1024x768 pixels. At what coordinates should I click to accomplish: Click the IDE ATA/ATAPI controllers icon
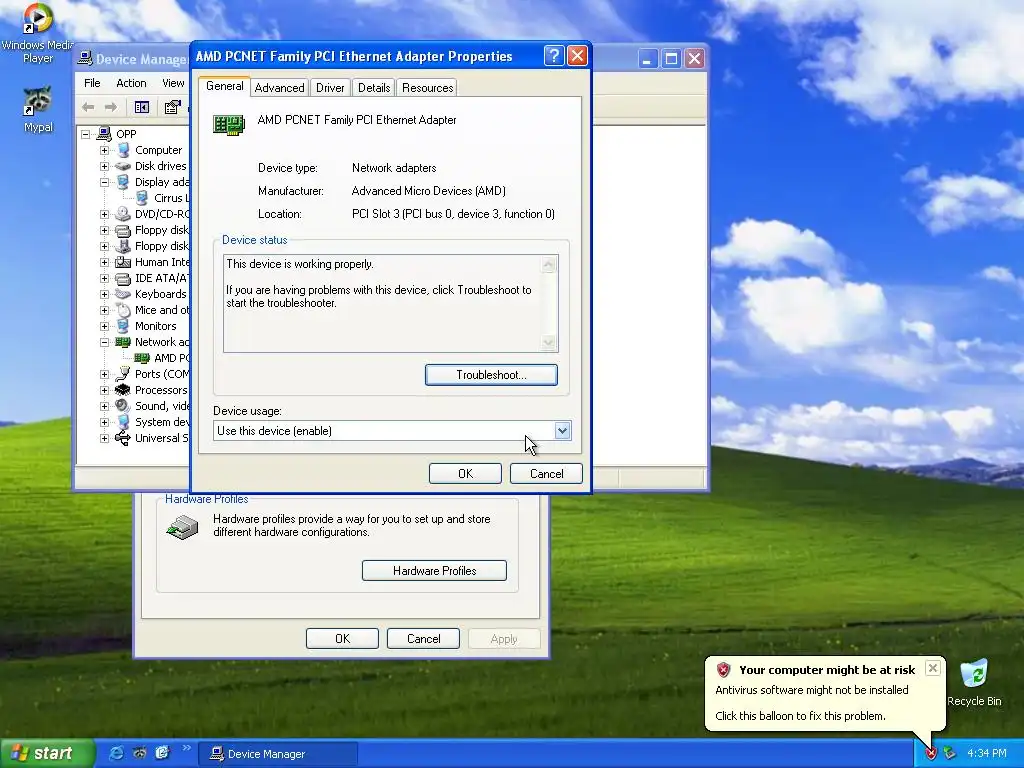(x=123, y=278)
